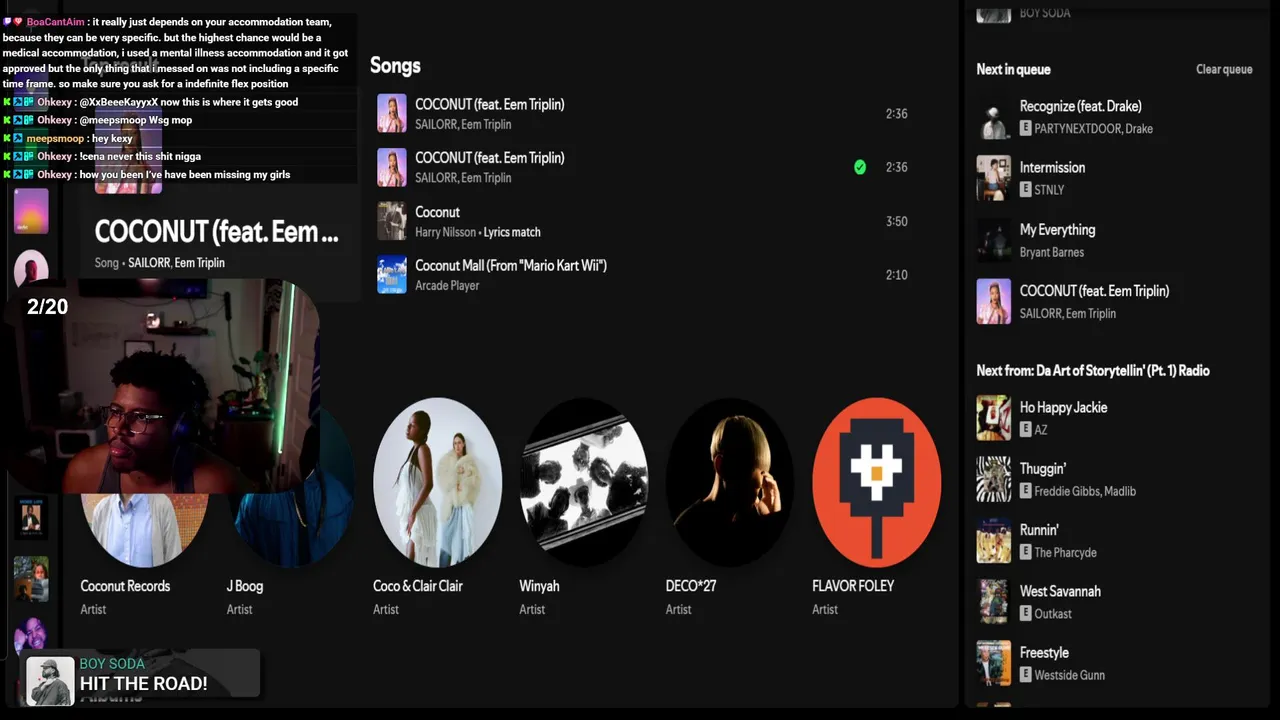Click Winyah artist name
This screenshot has height=720, width=1280.
point(539,586)
